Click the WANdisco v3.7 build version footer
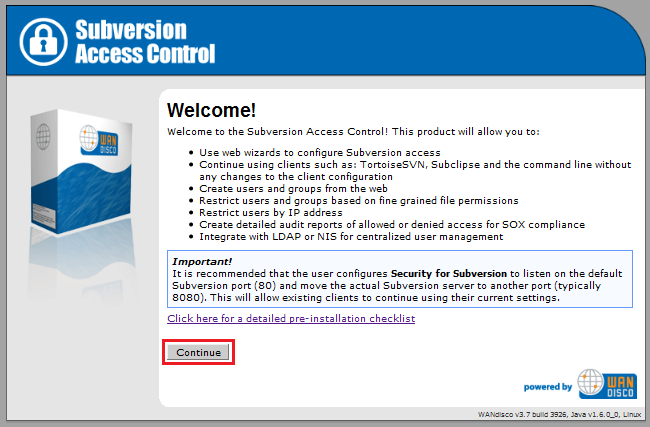 560,414
